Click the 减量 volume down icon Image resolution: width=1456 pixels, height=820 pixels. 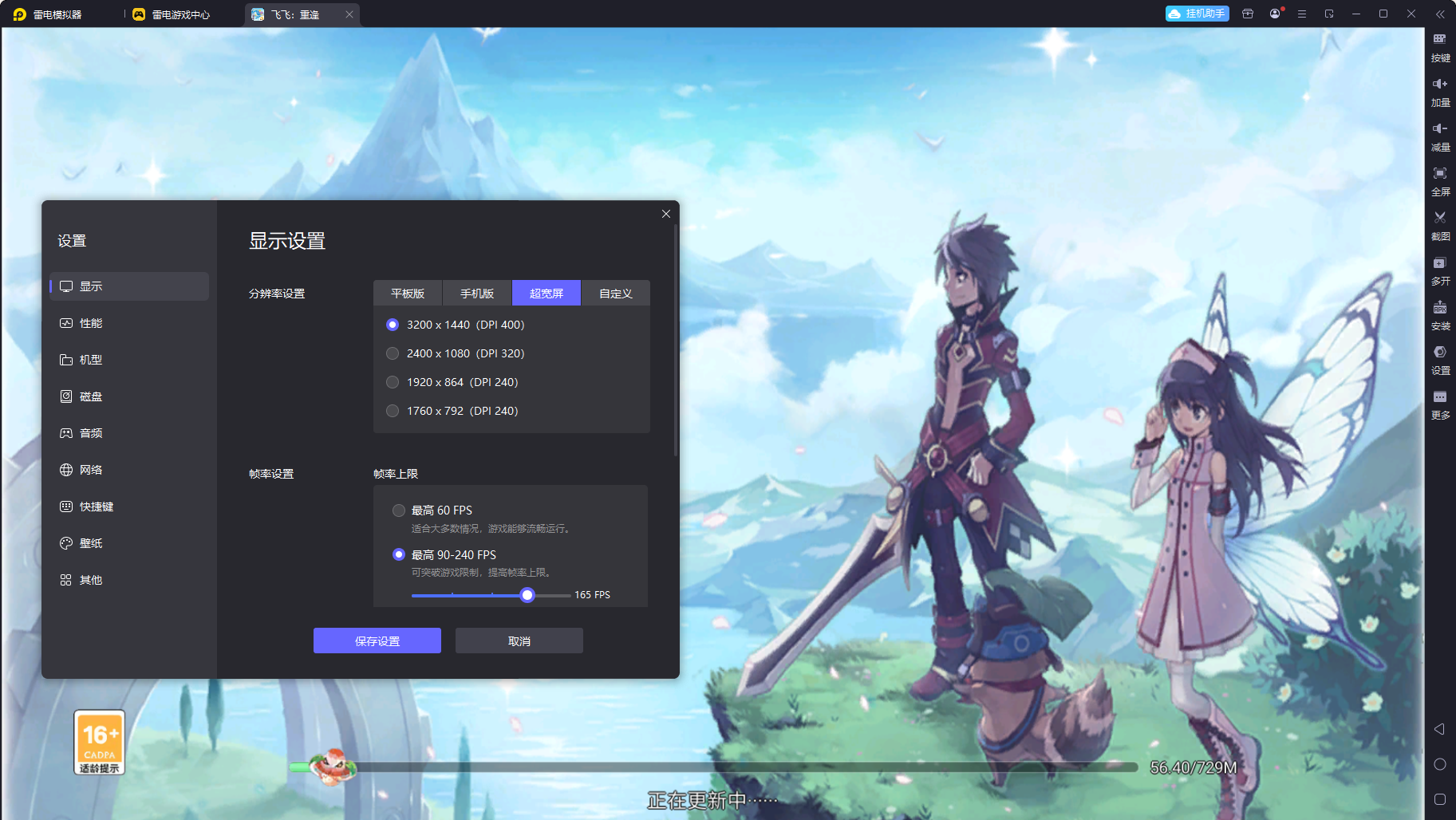(1439, 135)
